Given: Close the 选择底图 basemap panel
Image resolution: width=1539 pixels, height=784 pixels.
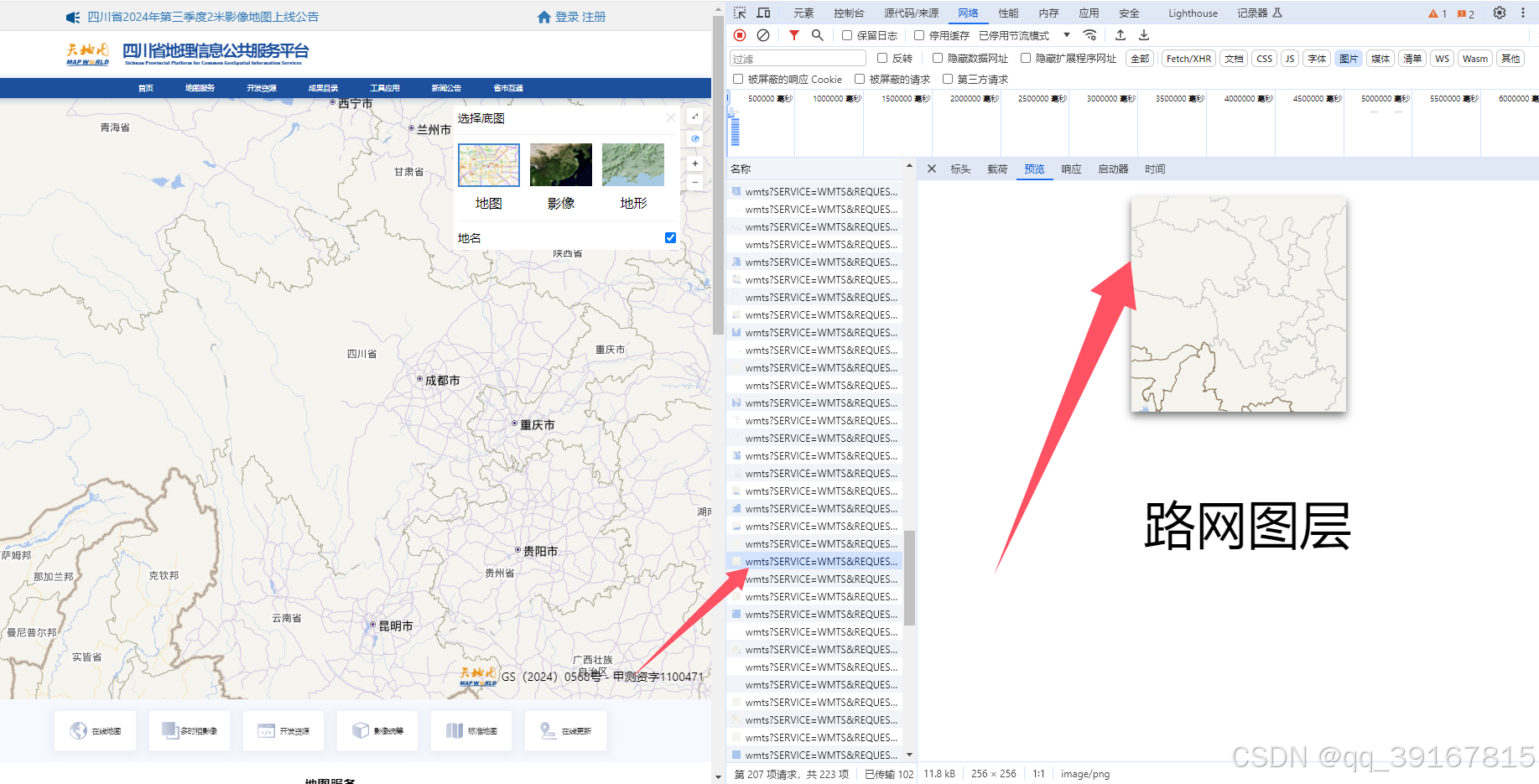Looking at the screenshot, I should 670,117.
